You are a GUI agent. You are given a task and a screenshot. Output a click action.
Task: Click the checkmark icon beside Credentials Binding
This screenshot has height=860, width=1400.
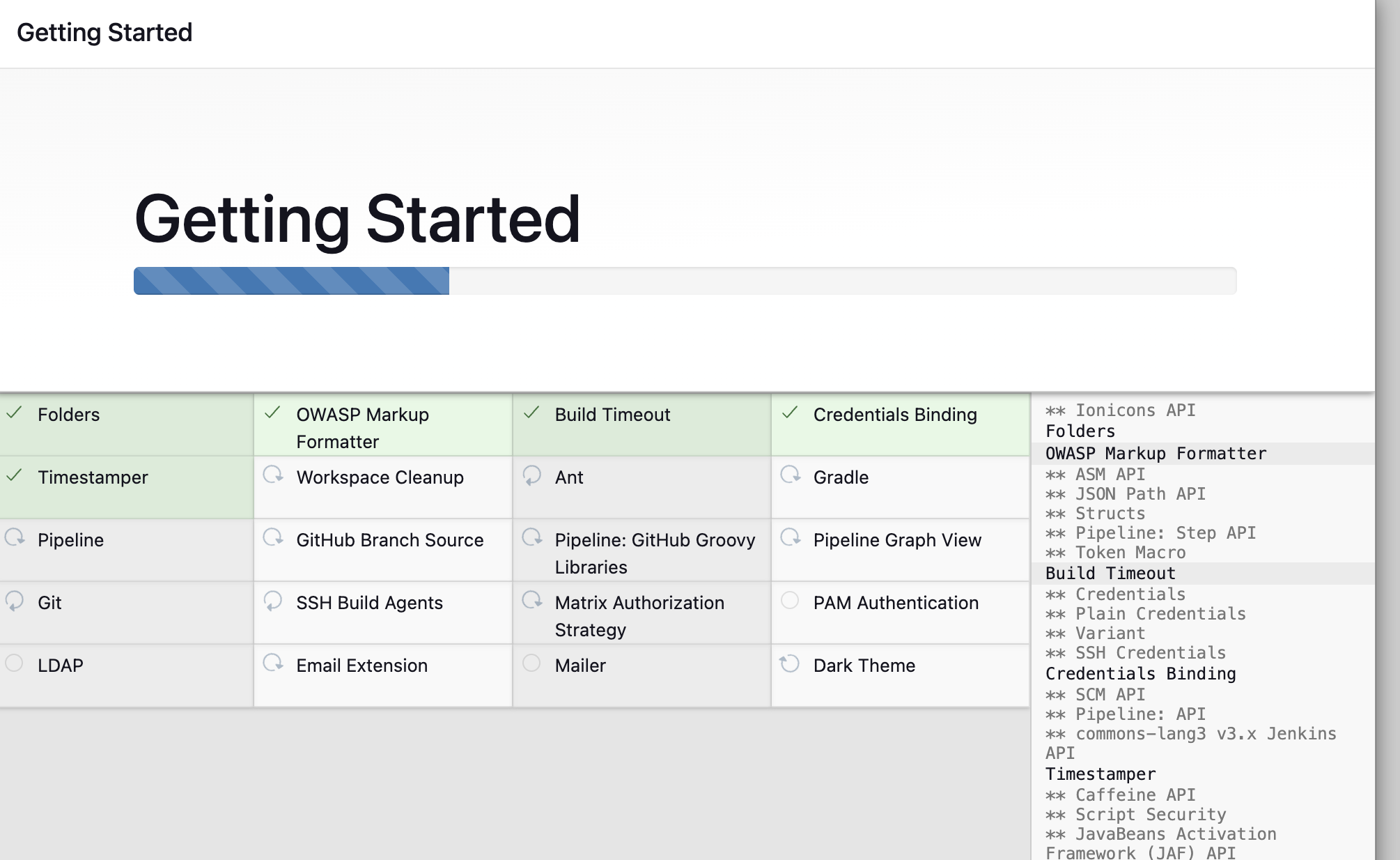pyautogui.click(x=790, y=413)
